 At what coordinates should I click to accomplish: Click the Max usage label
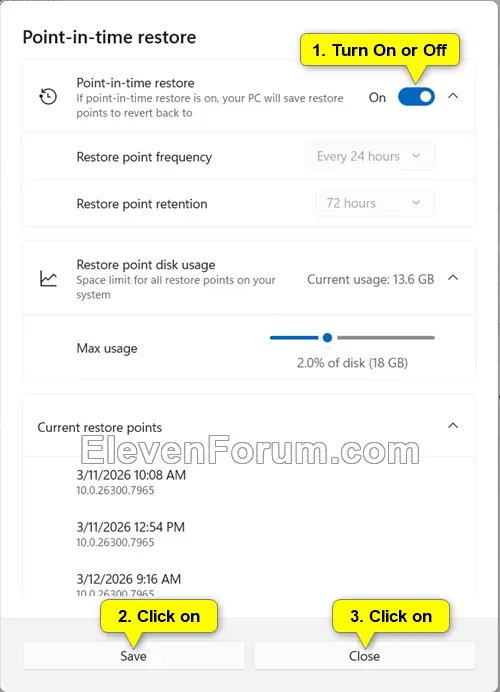coord(107,349)
